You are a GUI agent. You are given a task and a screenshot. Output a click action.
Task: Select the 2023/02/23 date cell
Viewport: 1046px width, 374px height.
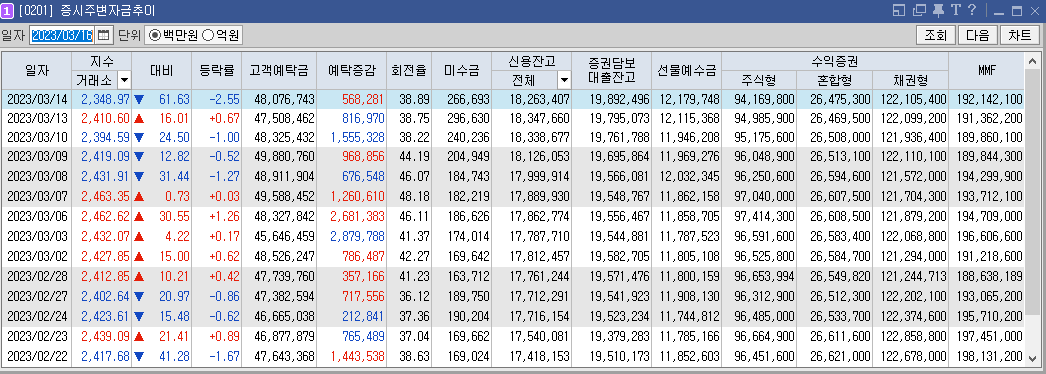tap(37, 336)
